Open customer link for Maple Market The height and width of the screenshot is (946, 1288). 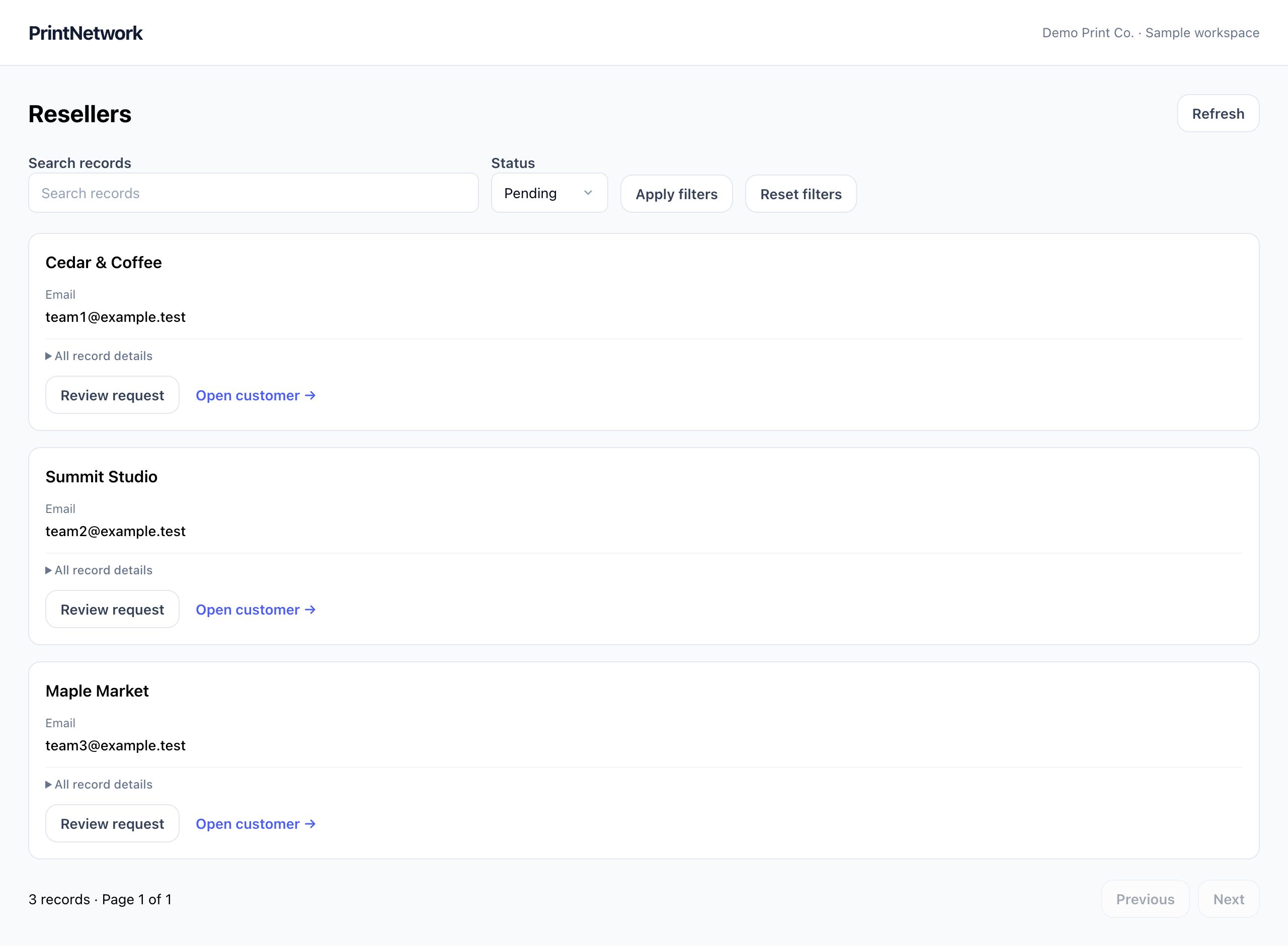tap(256, 824)
